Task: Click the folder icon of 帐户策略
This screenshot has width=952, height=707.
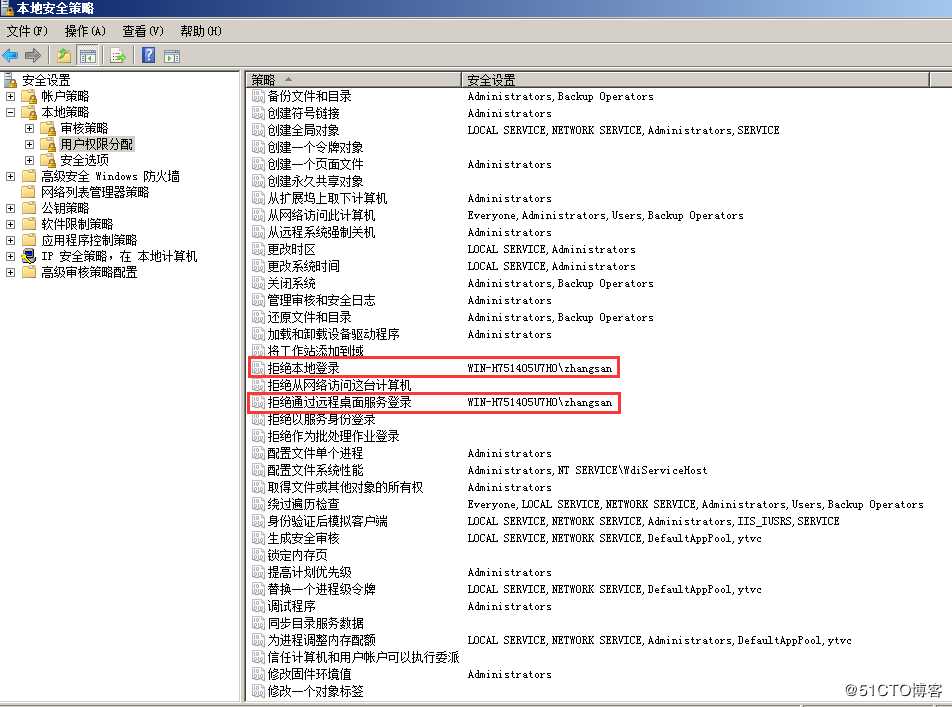Action: point(29,96)
